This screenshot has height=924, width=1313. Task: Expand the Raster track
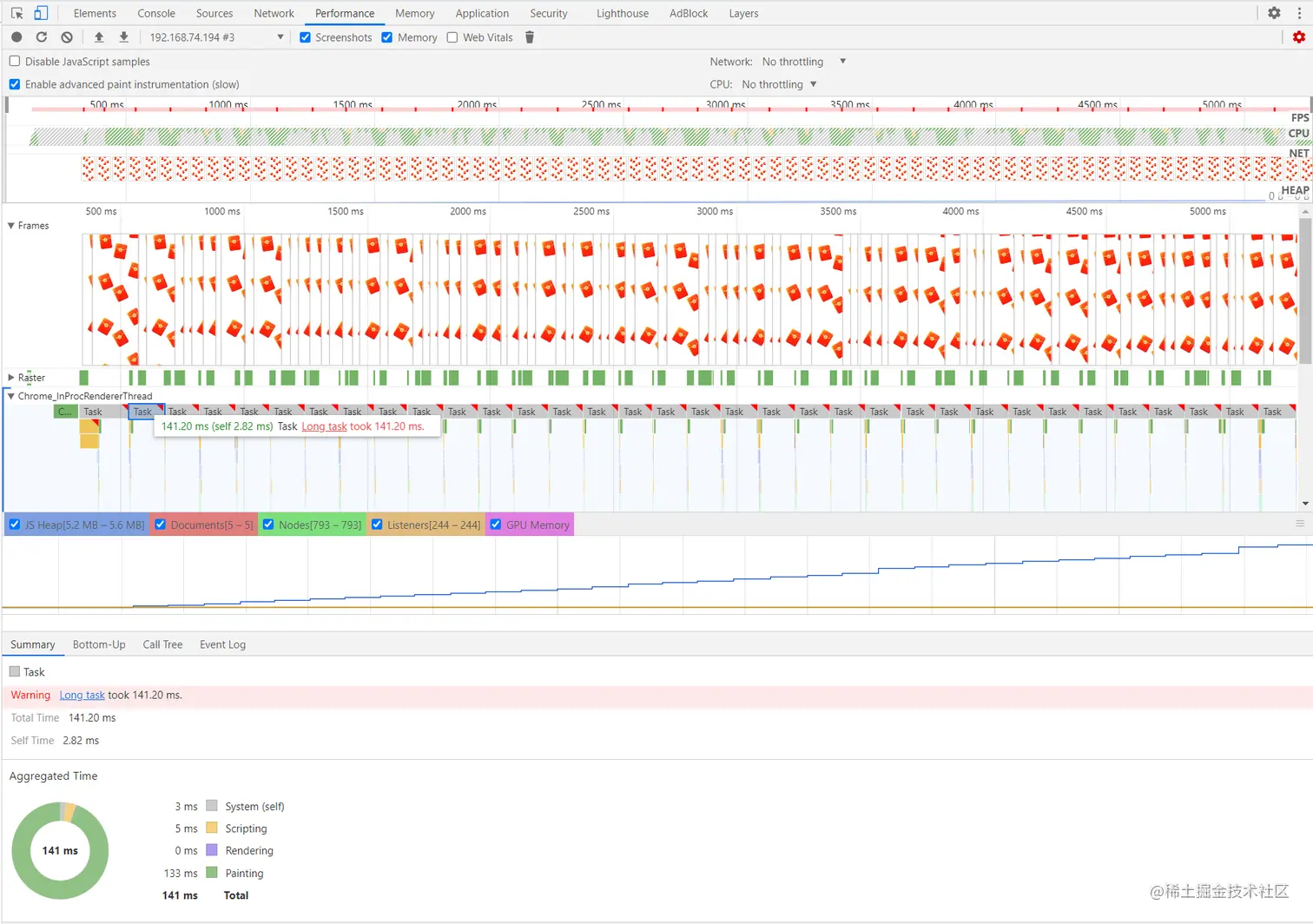pos(11,378)
